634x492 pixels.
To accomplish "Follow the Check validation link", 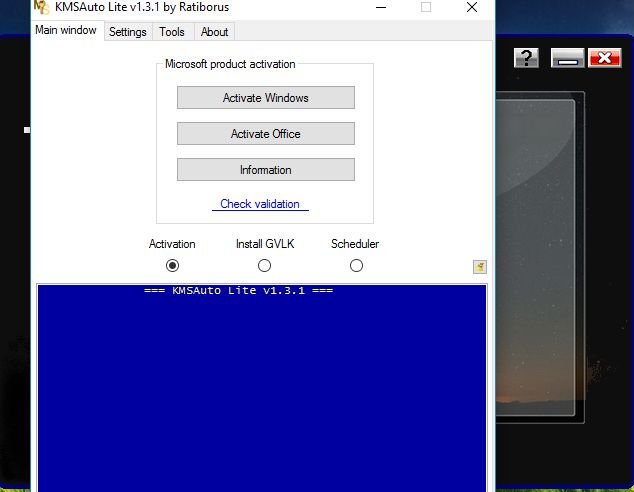I will coord(260,204).
